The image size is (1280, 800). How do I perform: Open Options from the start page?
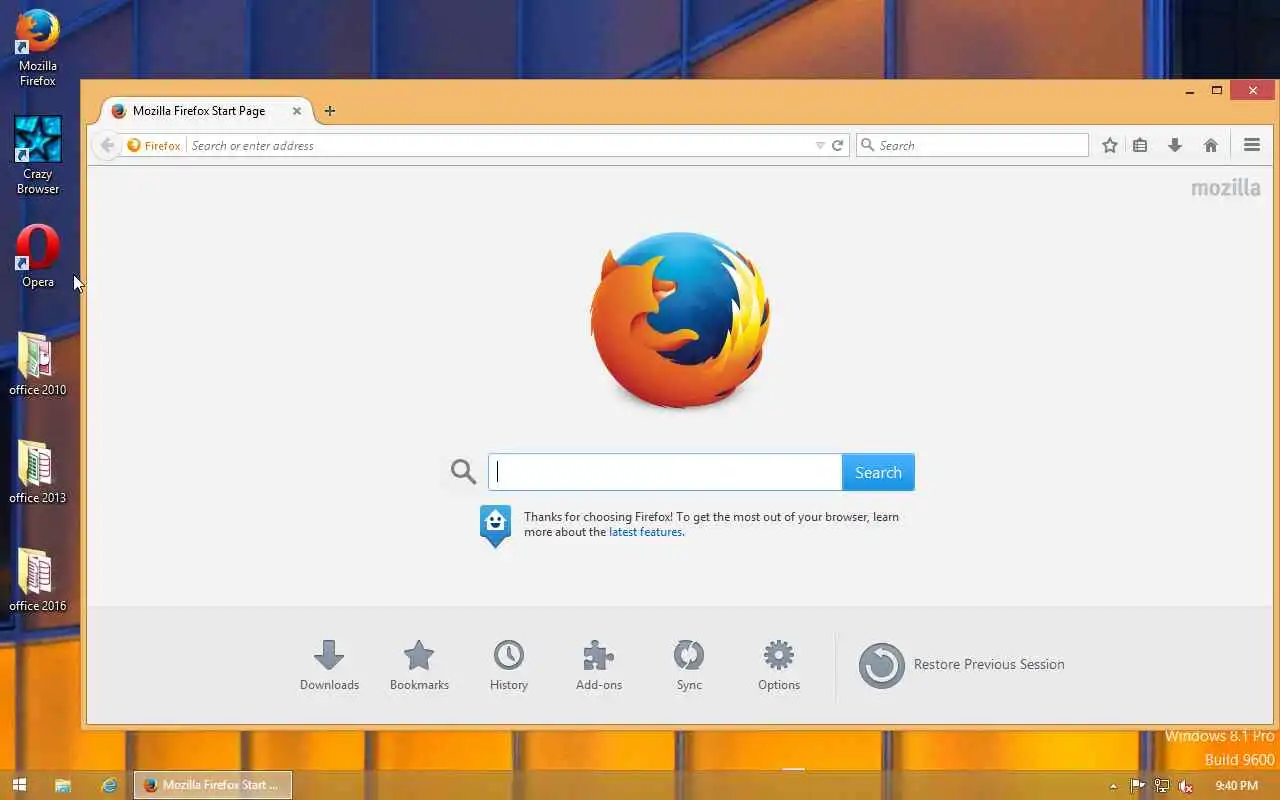(x=779, y=666)
